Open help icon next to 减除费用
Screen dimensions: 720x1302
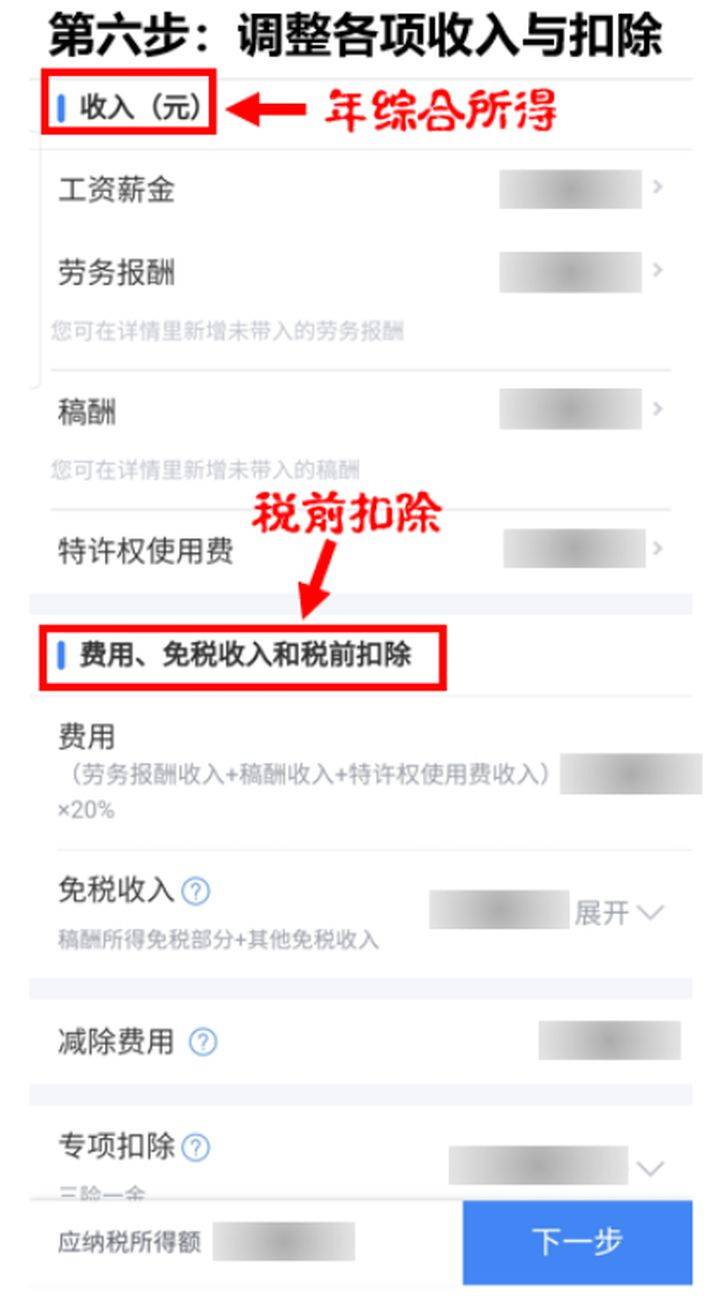(x=203, y=1043)
